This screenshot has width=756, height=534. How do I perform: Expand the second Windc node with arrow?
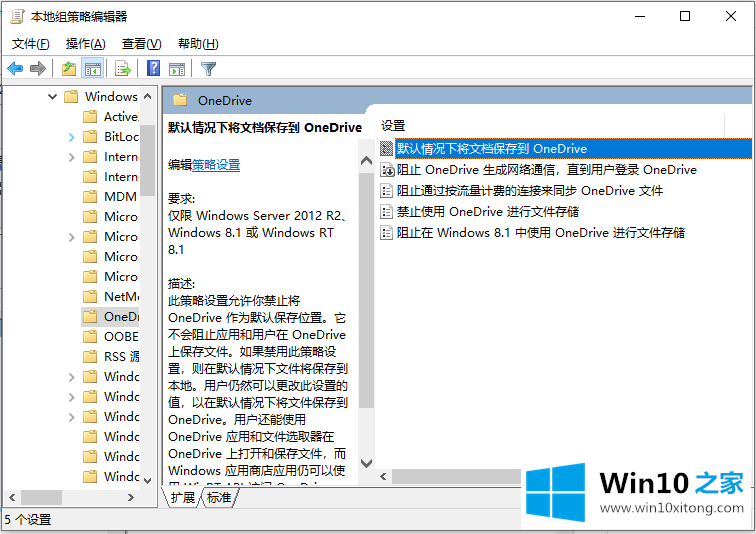click(x=71, y=397)
